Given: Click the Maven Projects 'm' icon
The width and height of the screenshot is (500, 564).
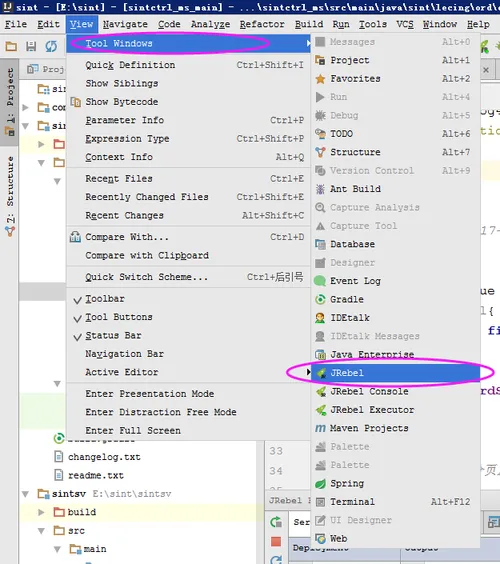Looking at the screenshot, I should click(320, 428).
